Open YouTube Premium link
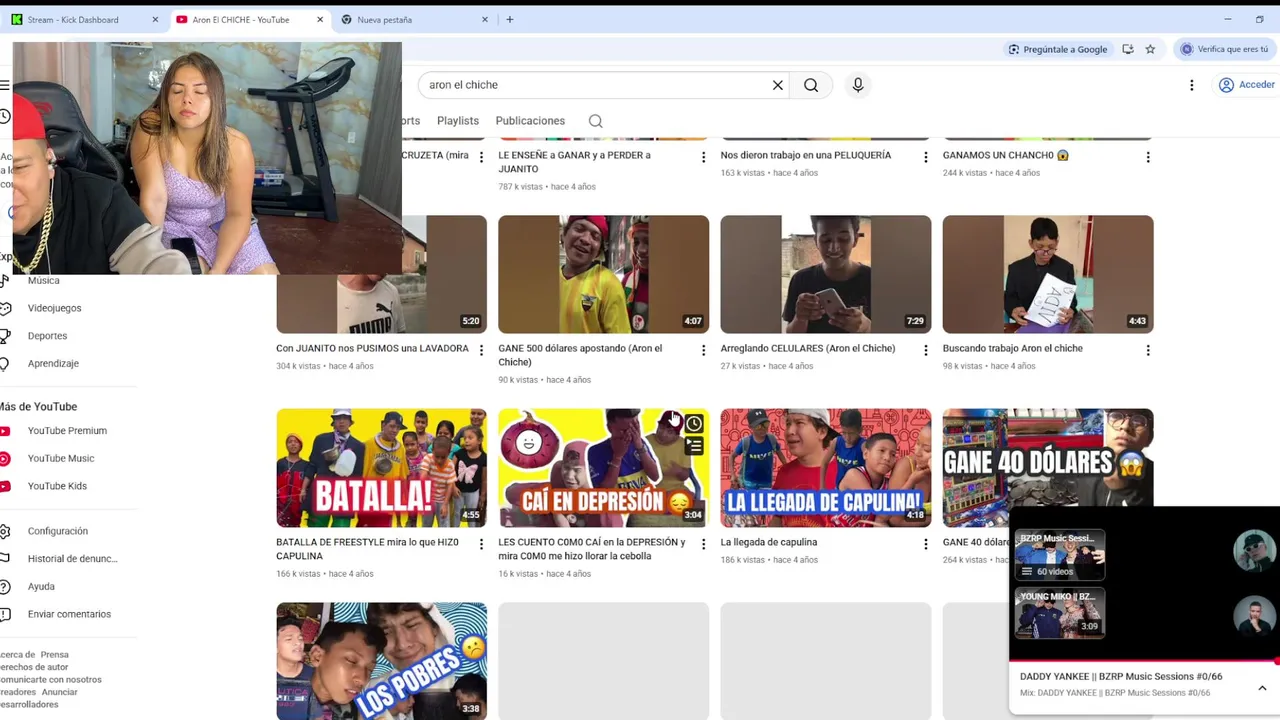 point(67,431)
